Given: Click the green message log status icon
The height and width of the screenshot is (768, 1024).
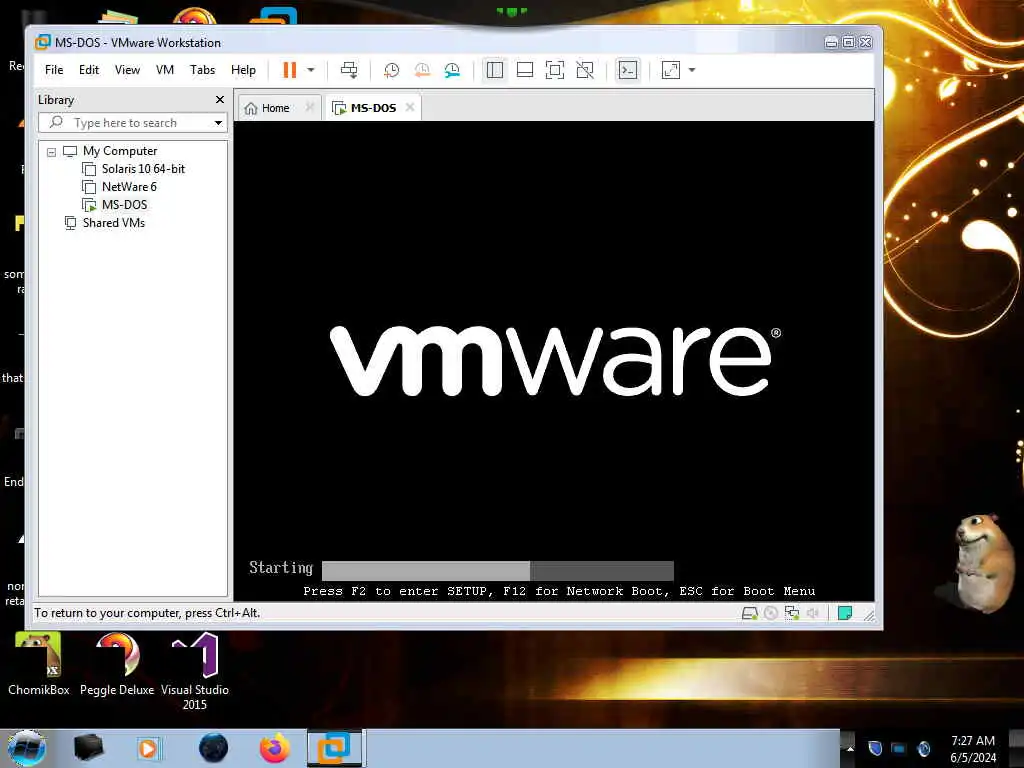Looking at the screenshot, I should pyautogui.click(x=844, y=613).
